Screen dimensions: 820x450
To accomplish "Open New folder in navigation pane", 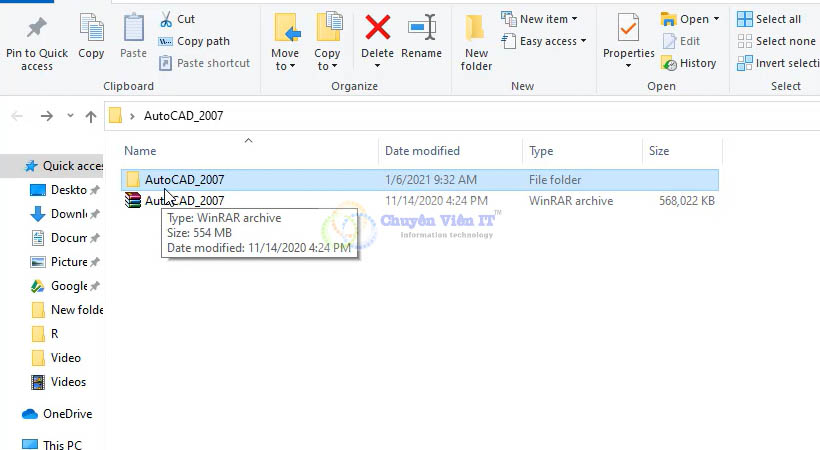I will [67, 310].
